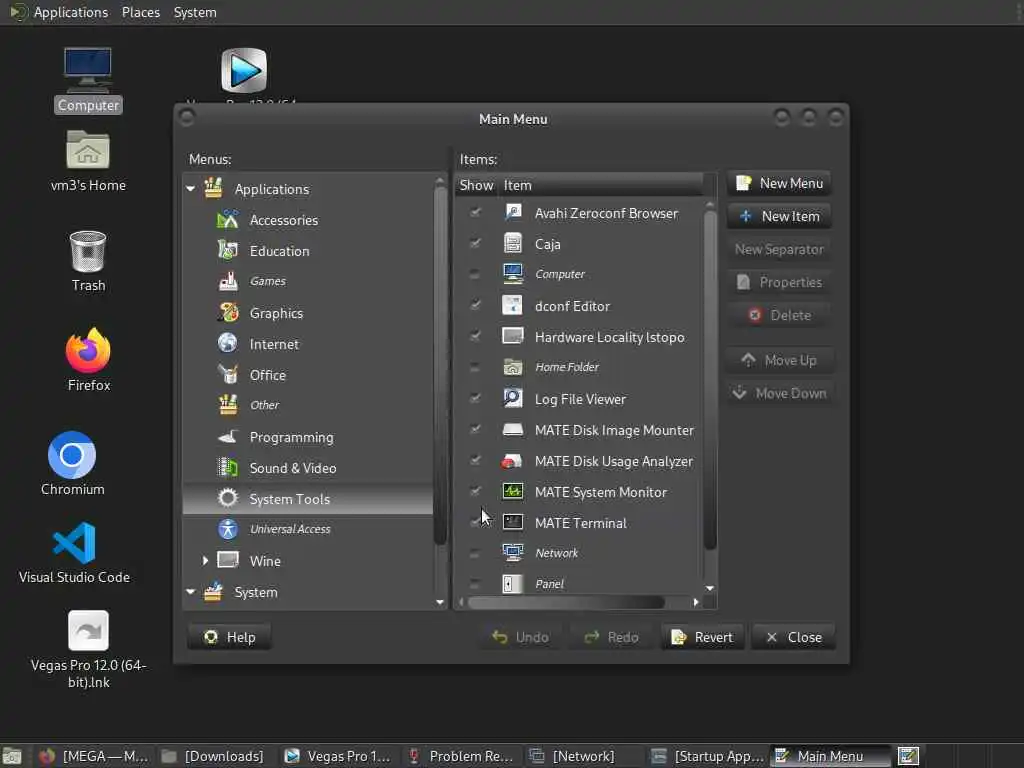Click the Hardware Locality lstopo icon

pyautogui.click(x=513, y=336)
